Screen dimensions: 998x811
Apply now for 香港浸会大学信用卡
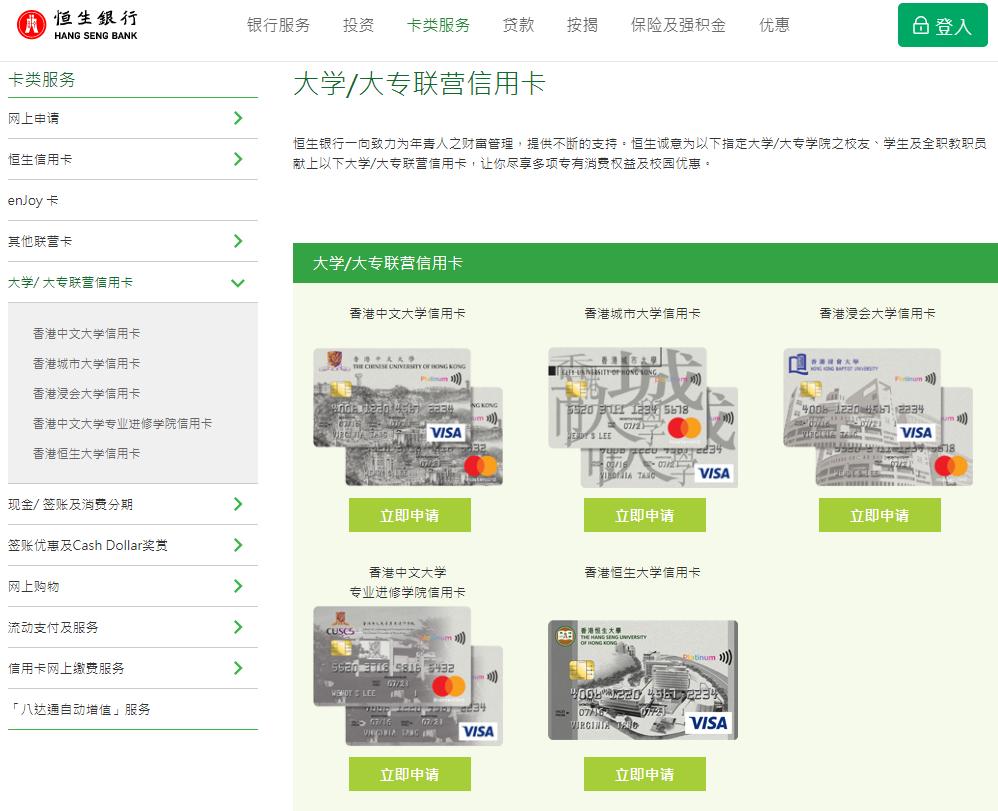(x=879, y=515)
